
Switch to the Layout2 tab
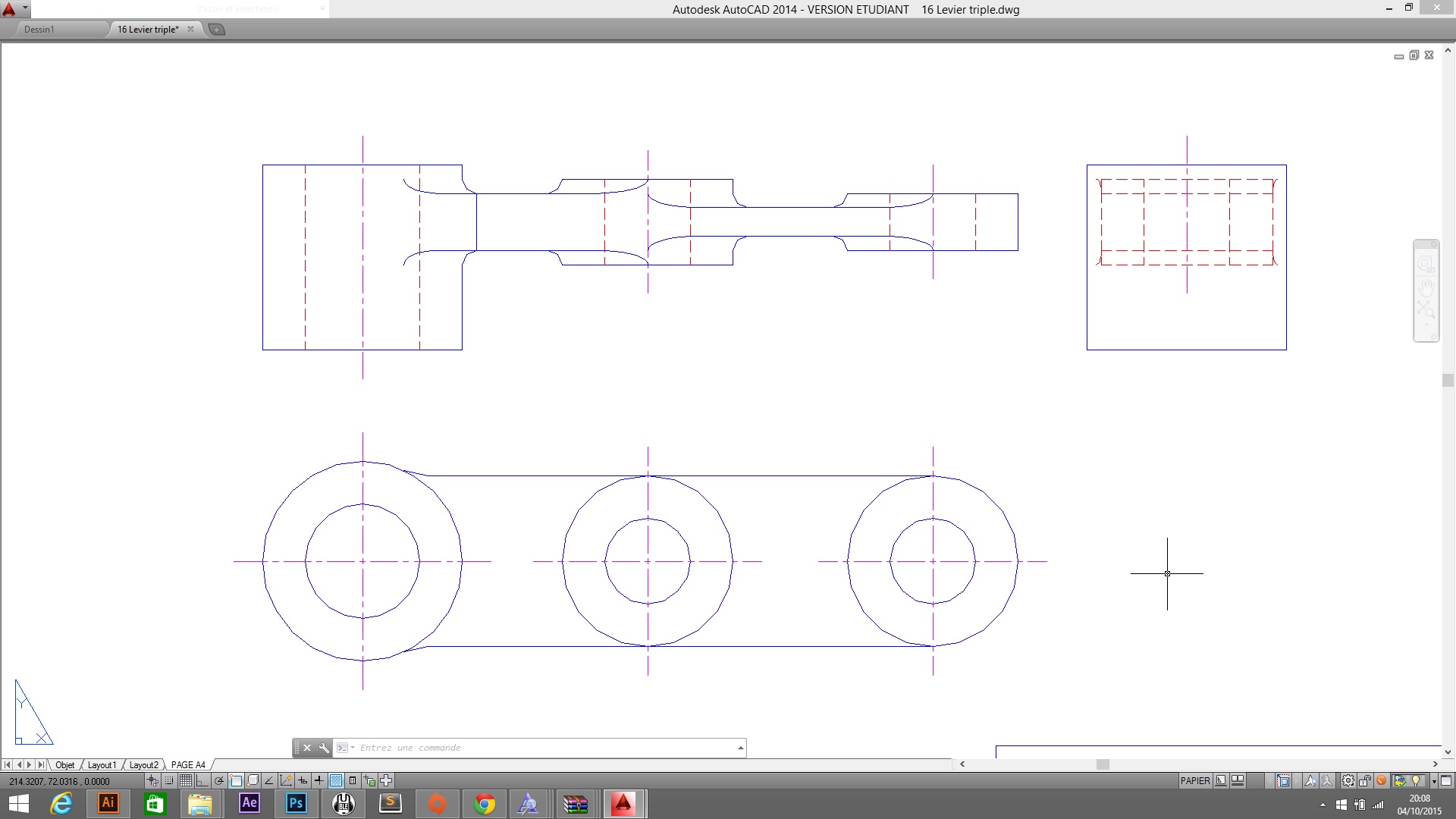point(143,764)
